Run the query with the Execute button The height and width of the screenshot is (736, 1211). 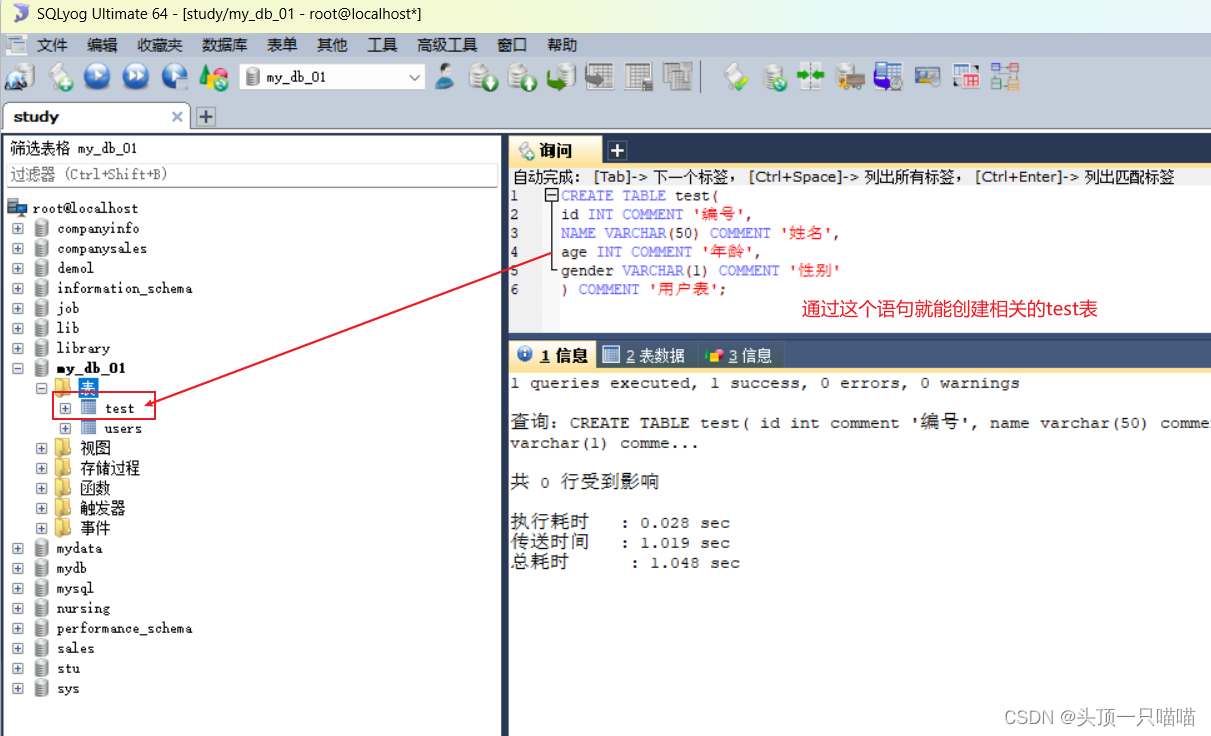pos(95,78)
